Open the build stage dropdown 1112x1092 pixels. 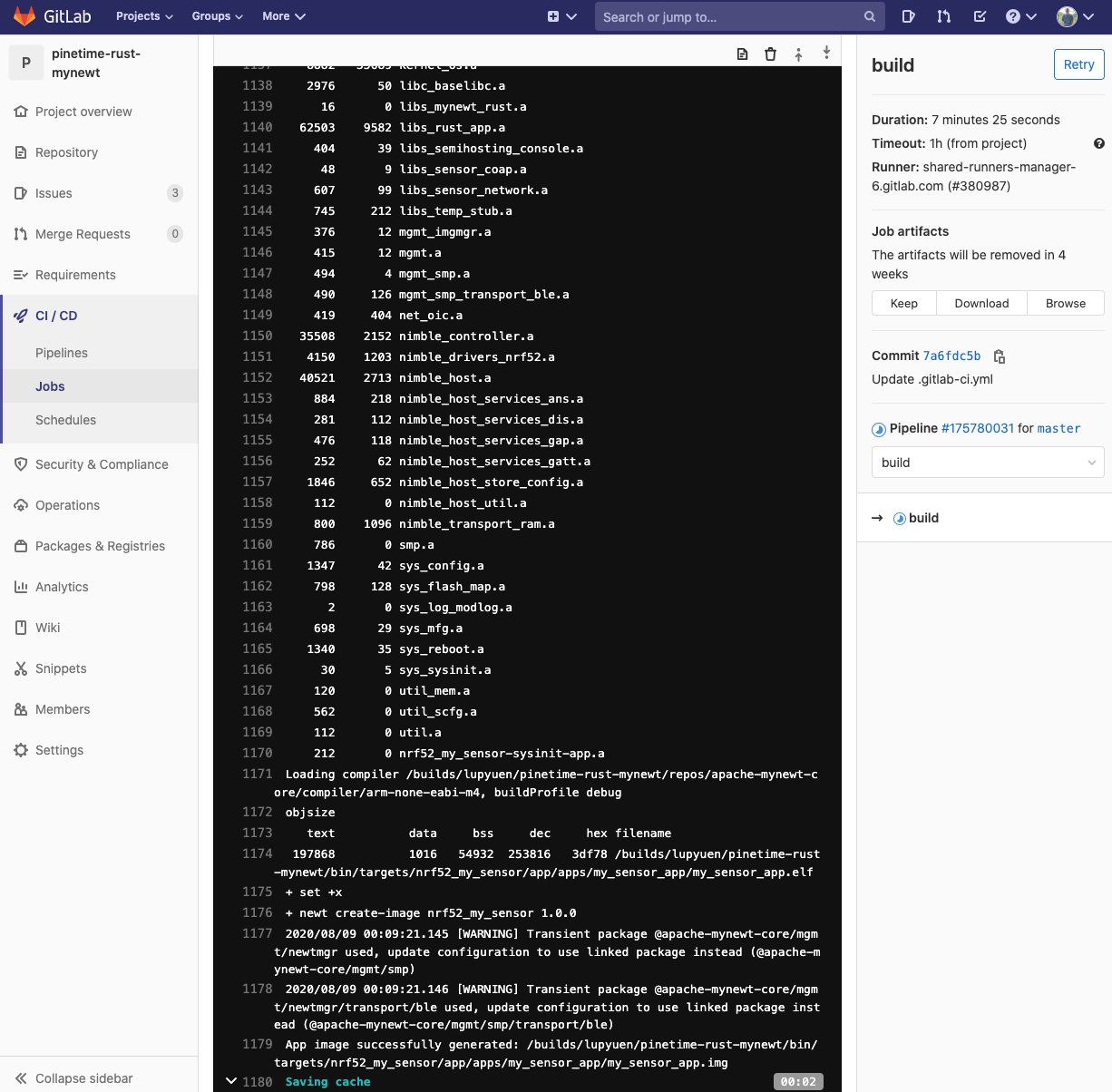coord(988,463)
